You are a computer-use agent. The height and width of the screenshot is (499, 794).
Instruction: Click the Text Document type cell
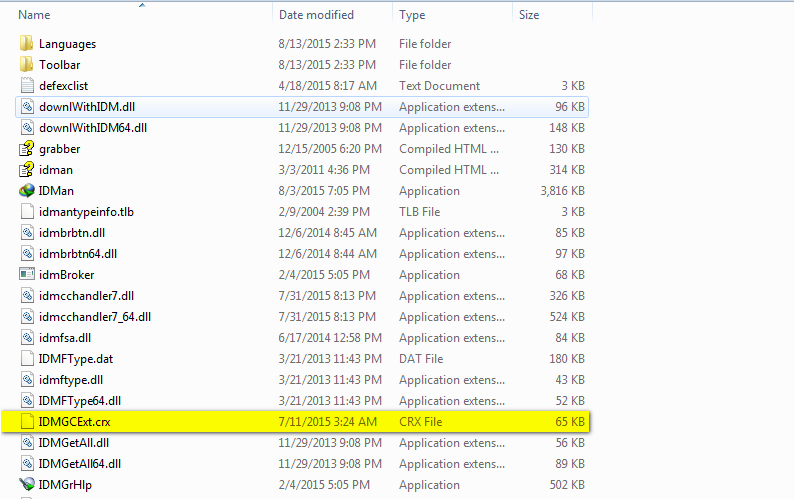[440, 86]
